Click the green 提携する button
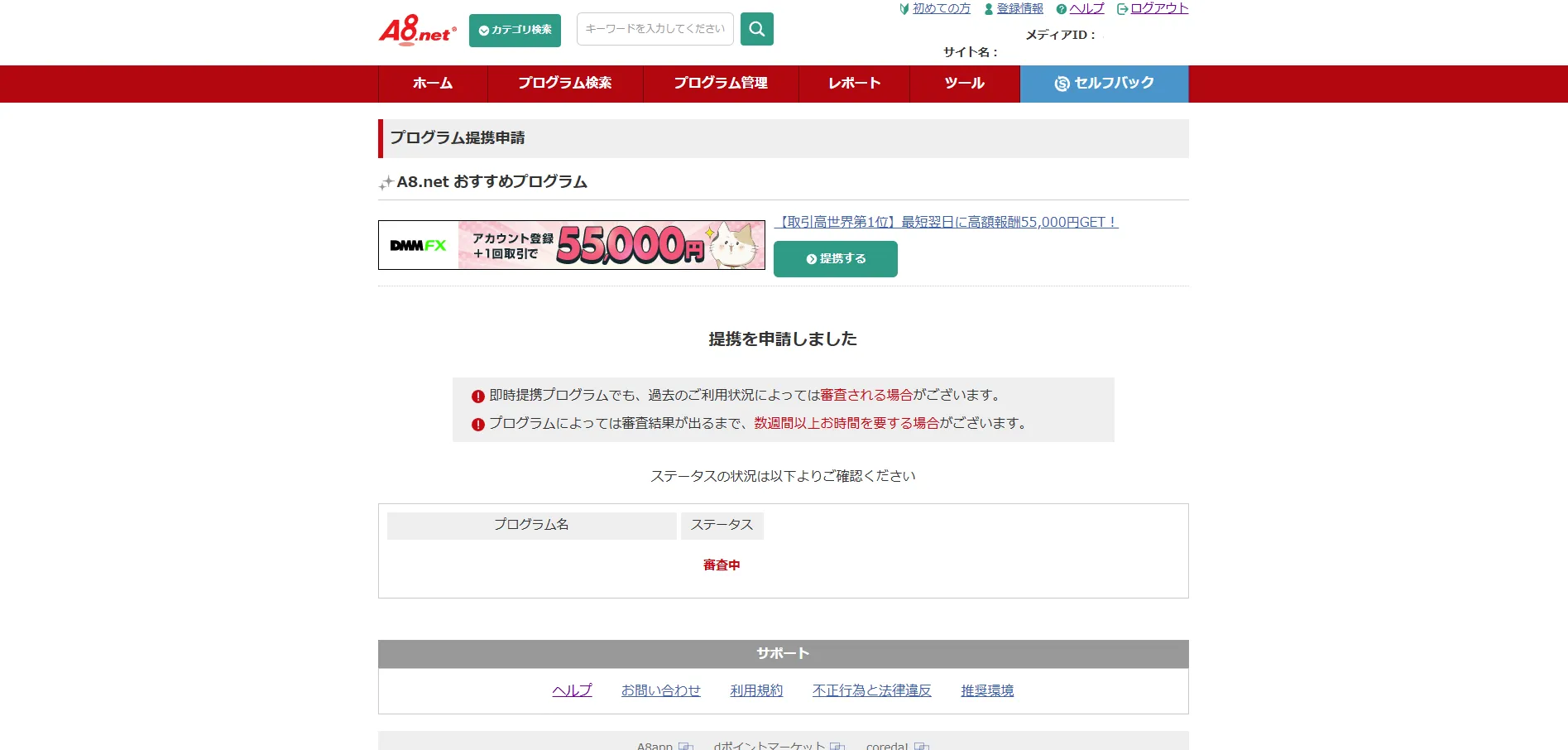The width and height of the screenshot is (1568, 750). click(836, 259)
